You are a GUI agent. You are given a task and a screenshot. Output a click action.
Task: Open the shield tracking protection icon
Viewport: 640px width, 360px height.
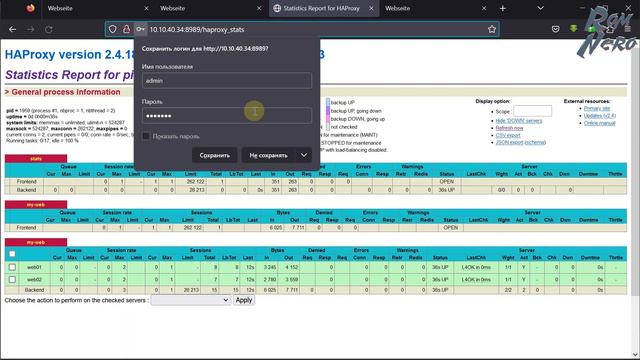pyautogui.click(x=113, y=29)
